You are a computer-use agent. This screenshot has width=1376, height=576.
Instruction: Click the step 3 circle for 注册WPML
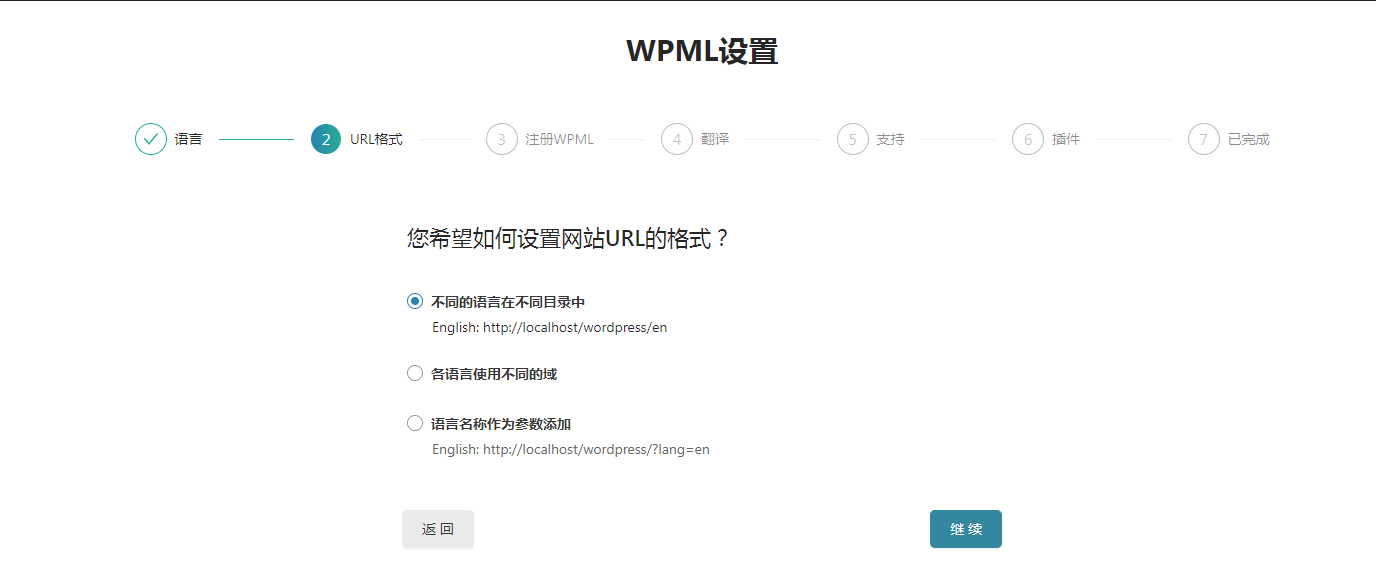pyautogui.click(x=502, y=139)
